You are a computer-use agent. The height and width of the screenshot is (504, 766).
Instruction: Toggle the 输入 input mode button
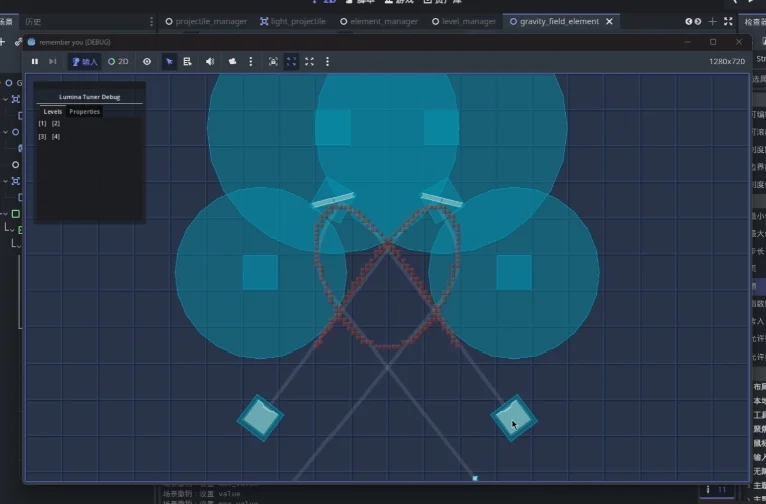[84, 61]
